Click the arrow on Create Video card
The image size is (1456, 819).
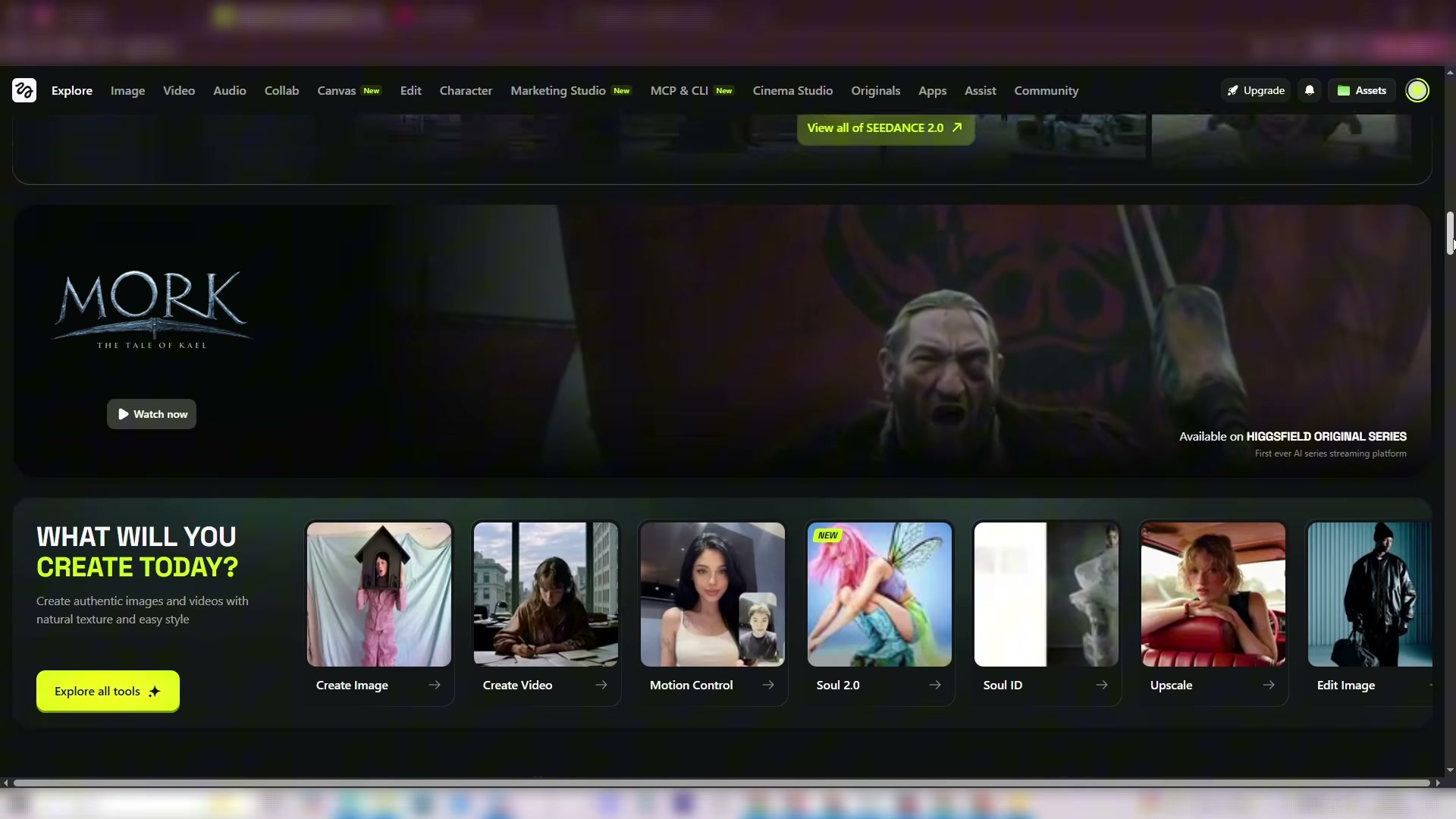click(x=601, y=685)
